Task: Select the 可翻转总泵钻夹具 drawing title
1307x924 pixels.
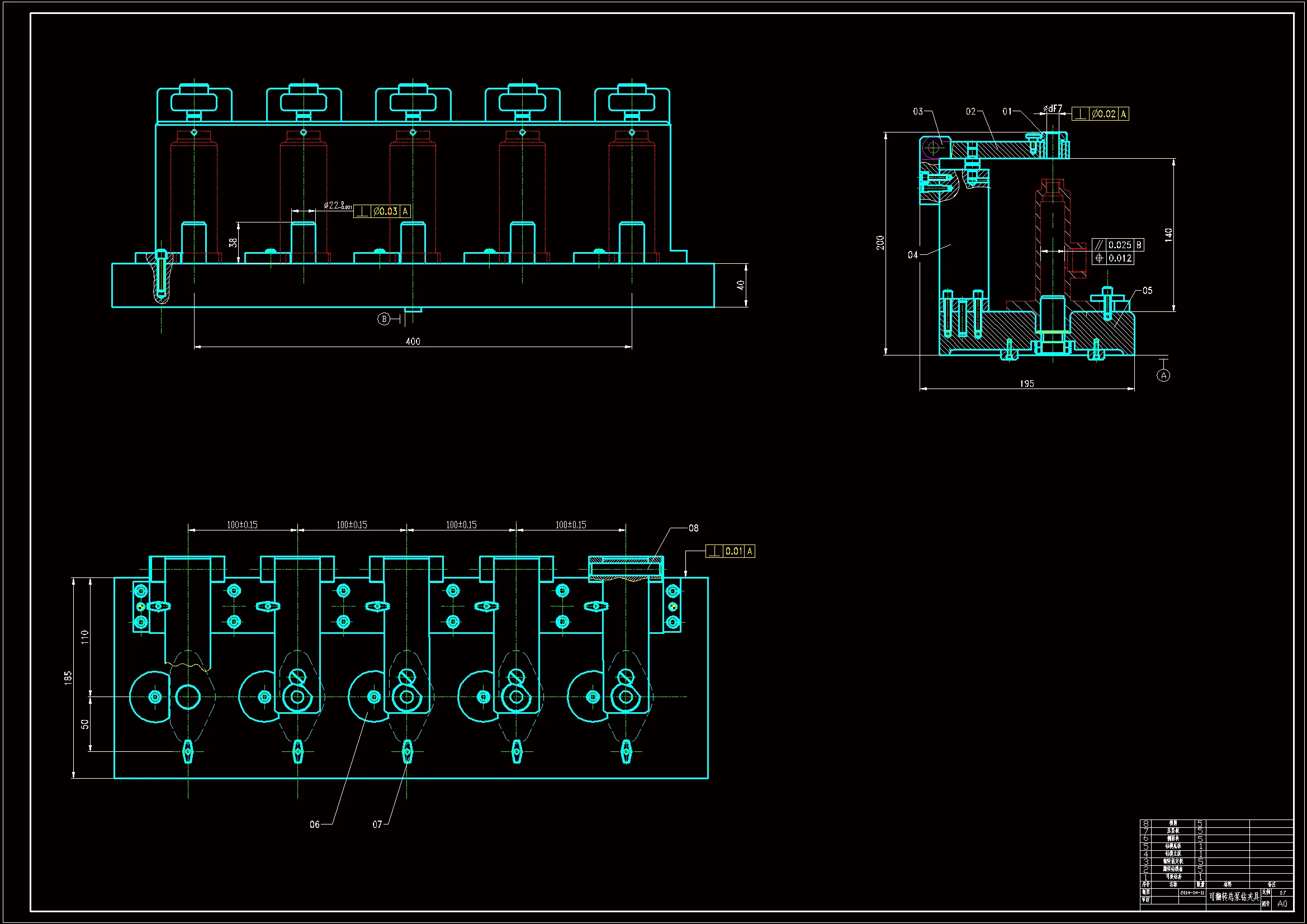Action: click(1234, 897)
